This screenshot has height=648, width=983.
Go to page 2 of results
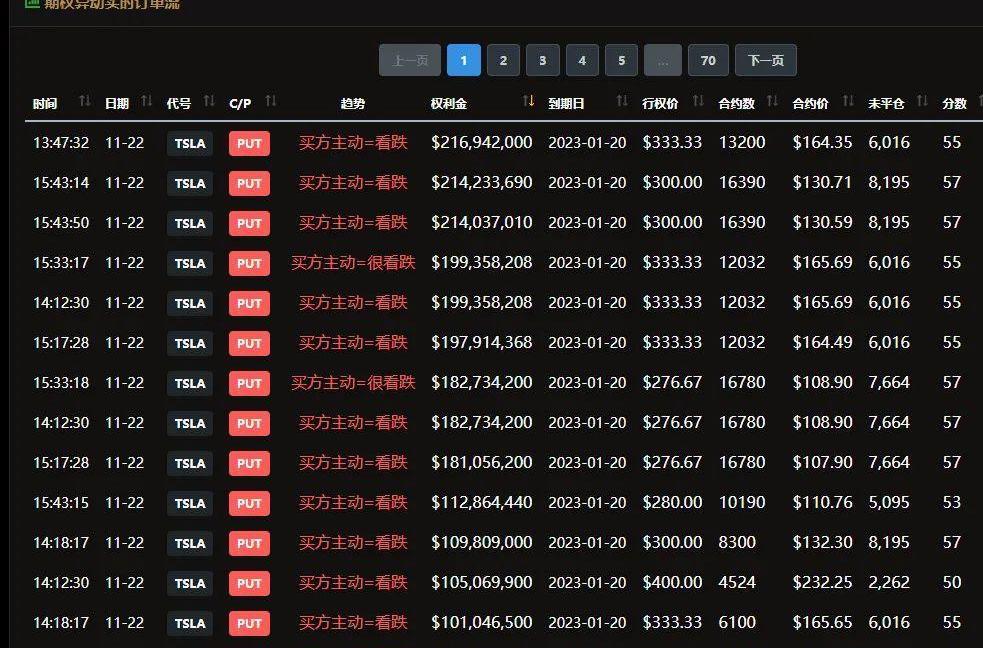[x=503, y=61]
